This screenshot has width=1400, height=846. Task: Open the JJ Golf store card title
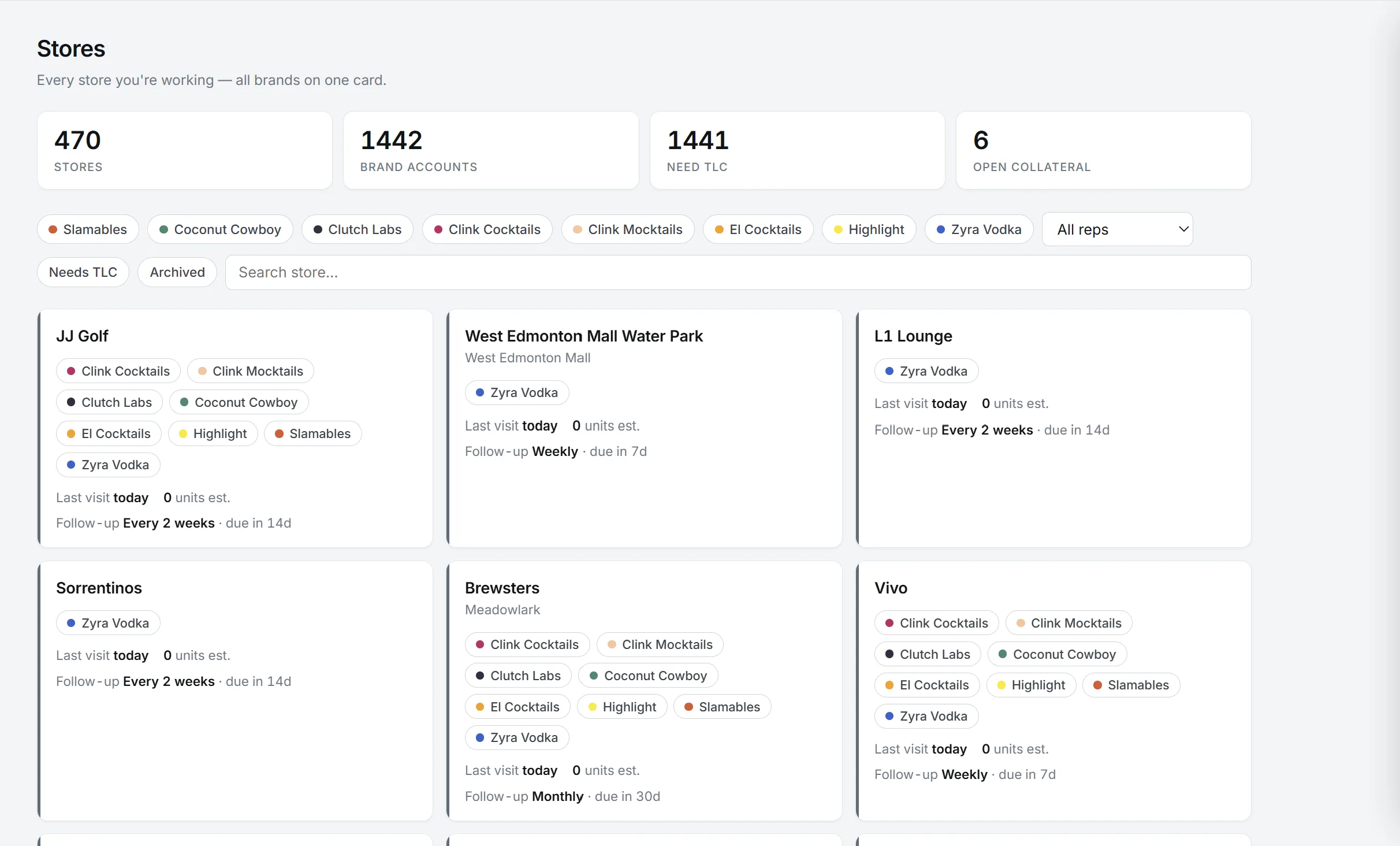click(x=82, y=336)
